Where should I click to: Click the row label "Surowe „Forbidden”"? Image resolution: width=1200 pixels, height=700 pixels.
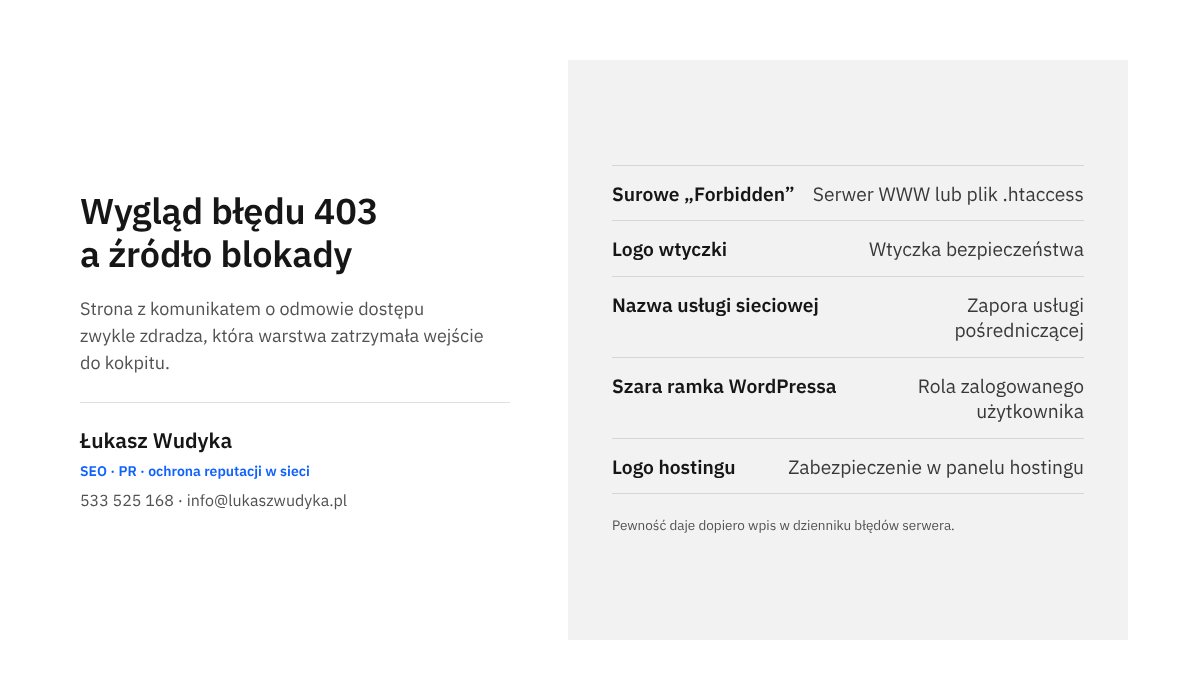(703, 194)
